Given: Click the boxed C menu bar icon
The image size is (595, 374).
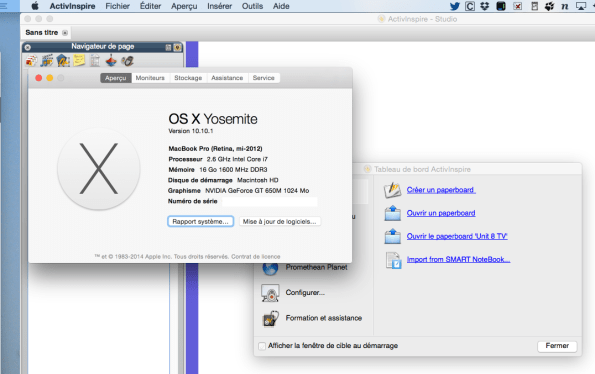Looking at the screenshot, I should (x=470, y=6).
